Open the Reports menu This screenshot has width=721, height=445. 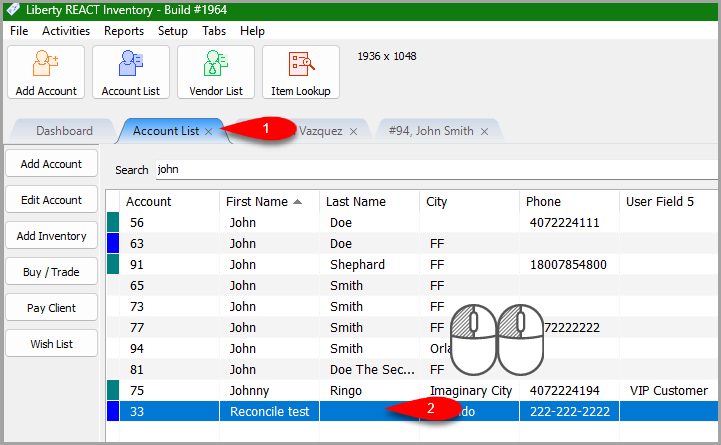[x=124, y=31]
